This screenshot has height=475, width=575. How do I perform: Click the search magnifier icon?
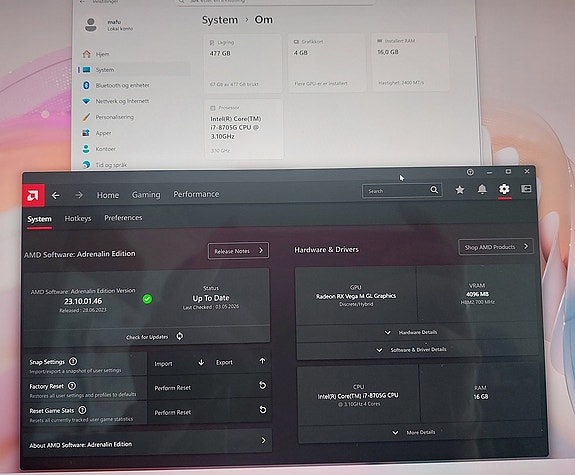[434, 190]
